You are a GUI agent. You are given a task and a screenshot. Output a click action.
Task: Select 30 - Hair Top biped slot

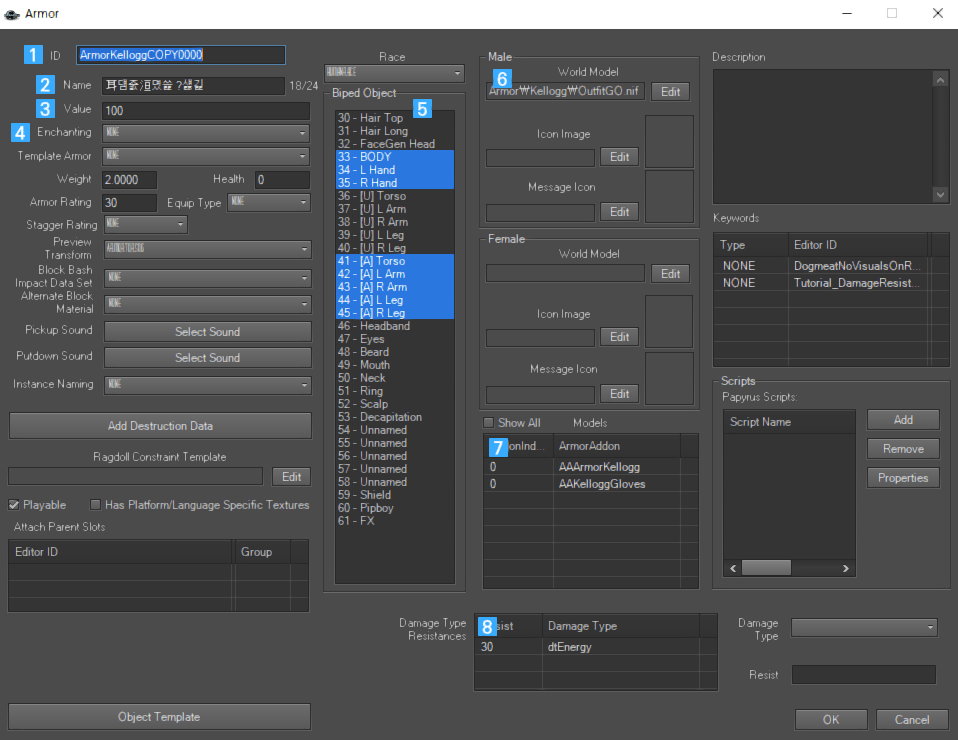pyautogui.click(x=395, y=118)
